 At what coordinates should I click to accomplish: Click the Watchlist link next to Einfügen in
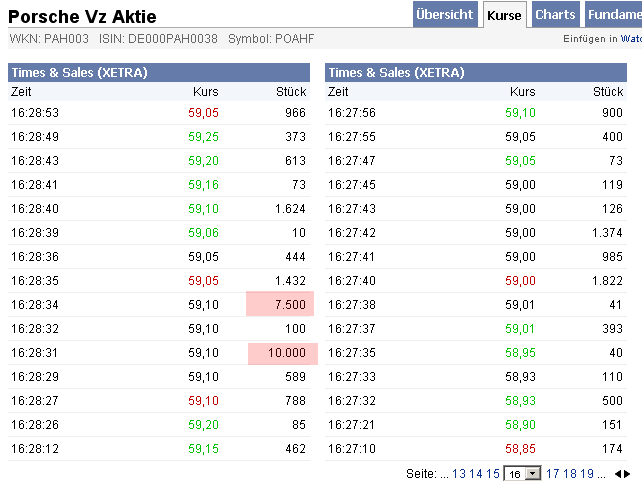point(631,38)
